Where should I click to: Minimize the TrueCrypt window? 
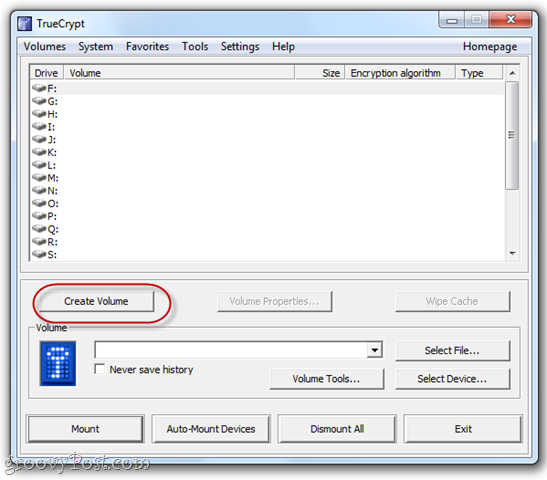(x=452, y=20)
